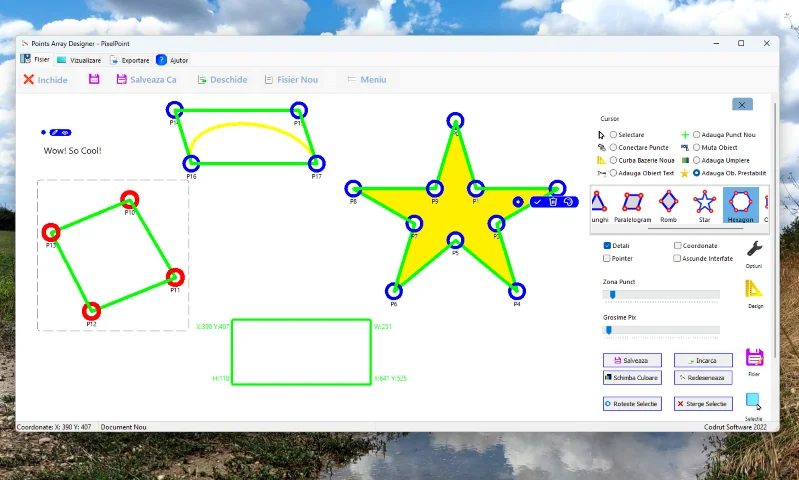Switch to the Vizualizare tab
Image resolution: width=799 pixels, height=480 pixels.
[80, 60]
